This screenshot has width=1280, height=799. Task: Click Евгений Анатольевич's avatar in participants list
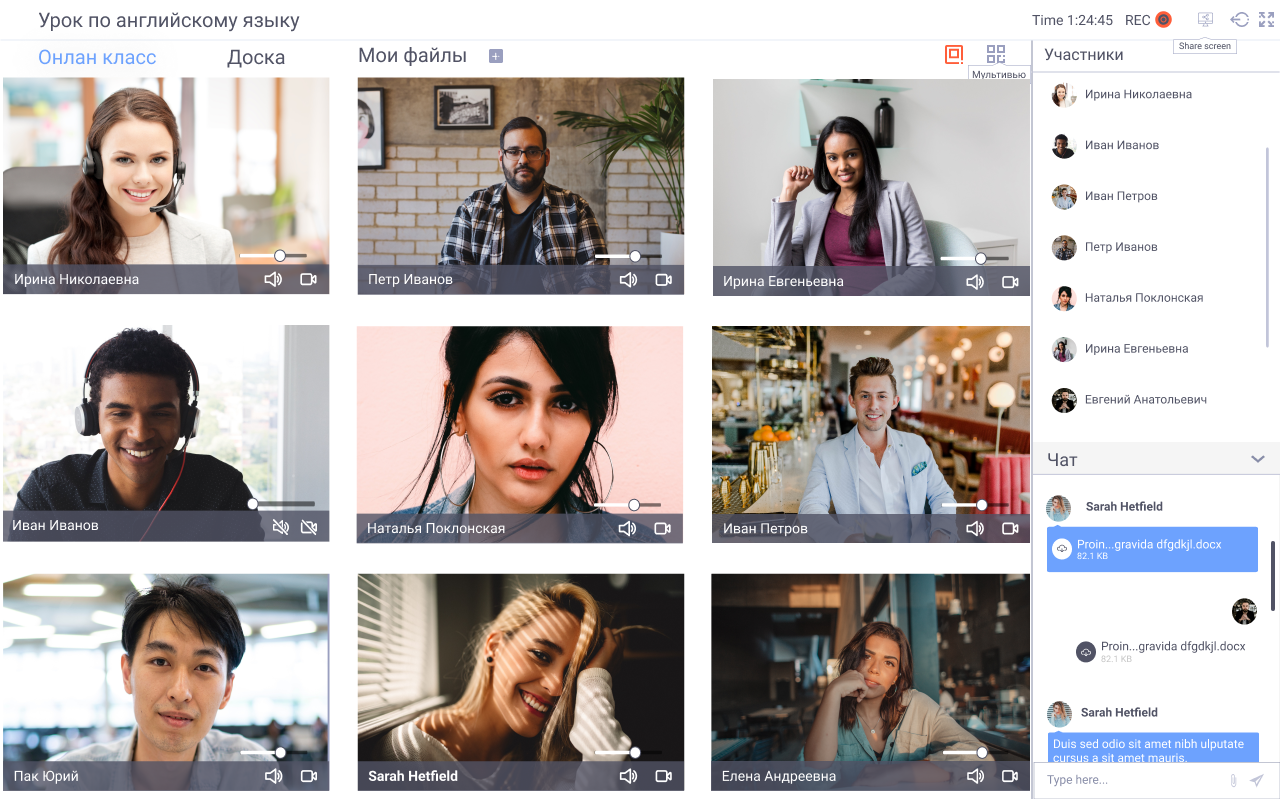tap(1064, 400)
